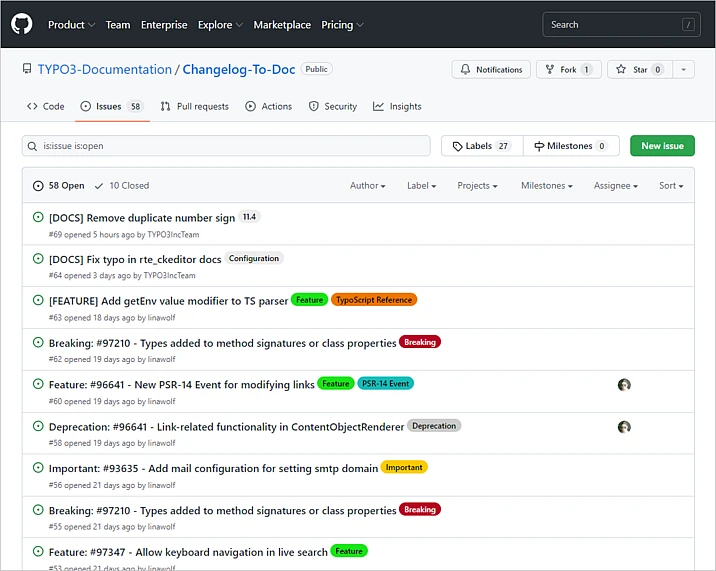Show the 58 Open issues filter

tap(59, 185)
